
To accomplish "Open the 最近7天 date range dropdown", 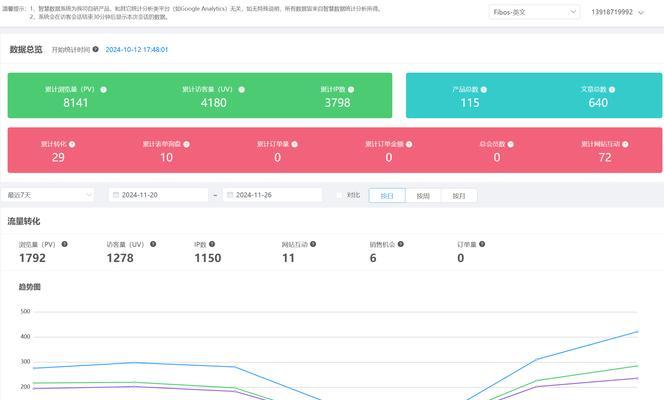I will pyautogui.click(x=50, y=195).
